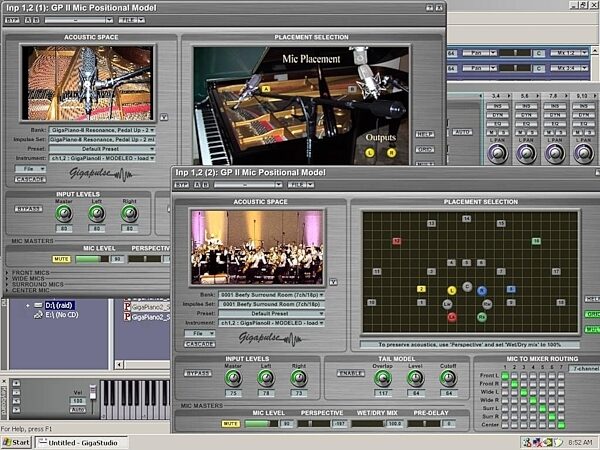Pick the red position 12 square on grid
Image resolution: width=600 pixels, height=450 pixels.
397,241
